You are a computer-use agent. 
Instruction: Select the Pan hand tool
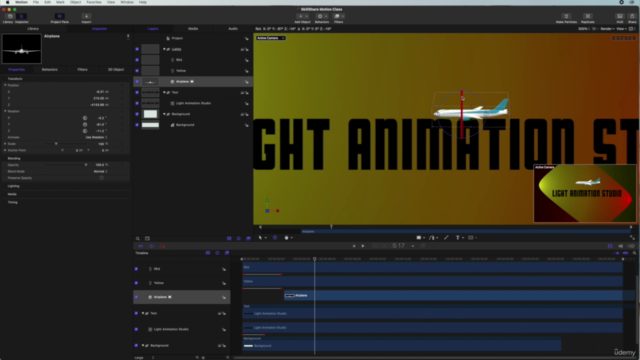pyautogui.click(x=287, y=238)
